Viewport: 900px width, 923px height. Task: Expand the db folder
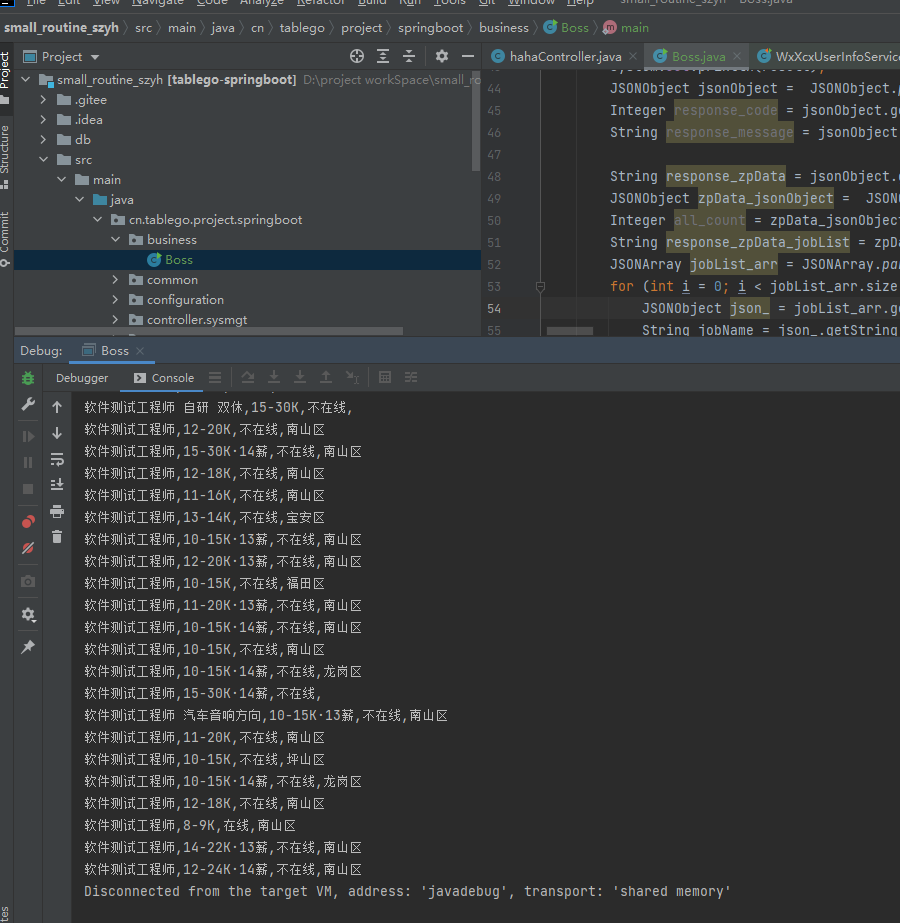point(43,140)
